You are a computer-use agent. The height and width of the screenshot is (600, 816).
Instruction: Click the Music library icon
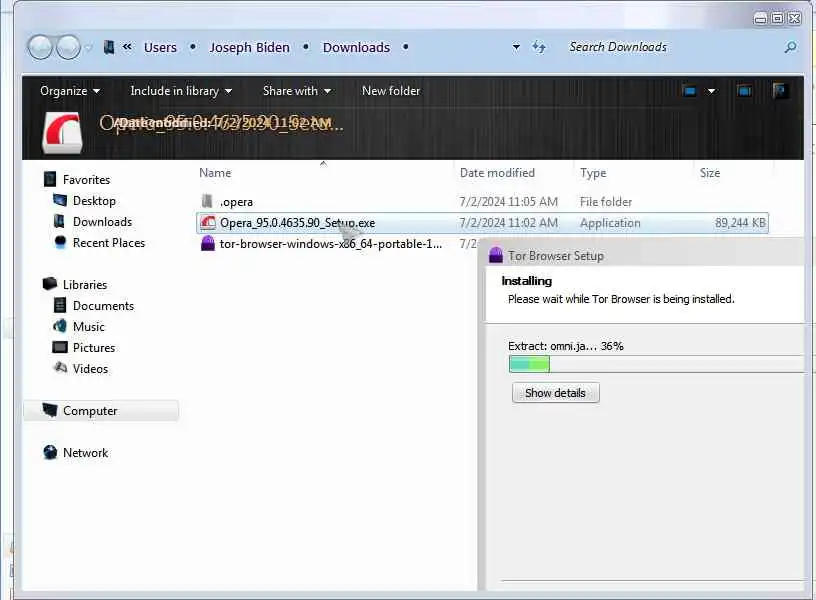click(60, 326)
